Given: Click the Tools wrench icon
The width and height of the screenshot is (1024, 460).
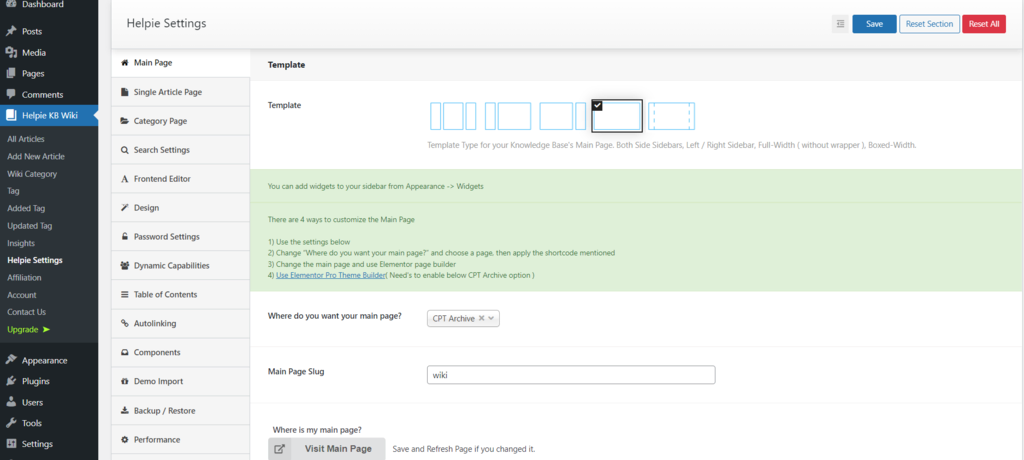Looking at the screenshot, I should coord(11,423).
